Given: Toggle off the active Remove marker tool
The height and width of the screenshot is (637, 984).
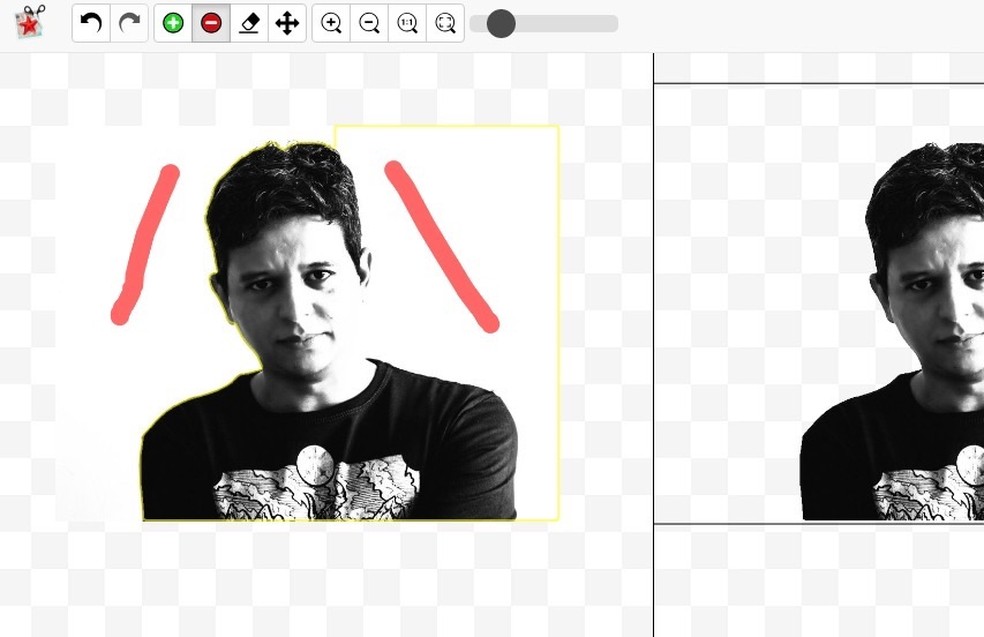Looking at the screenshot, I should click(x=210, y=23).
